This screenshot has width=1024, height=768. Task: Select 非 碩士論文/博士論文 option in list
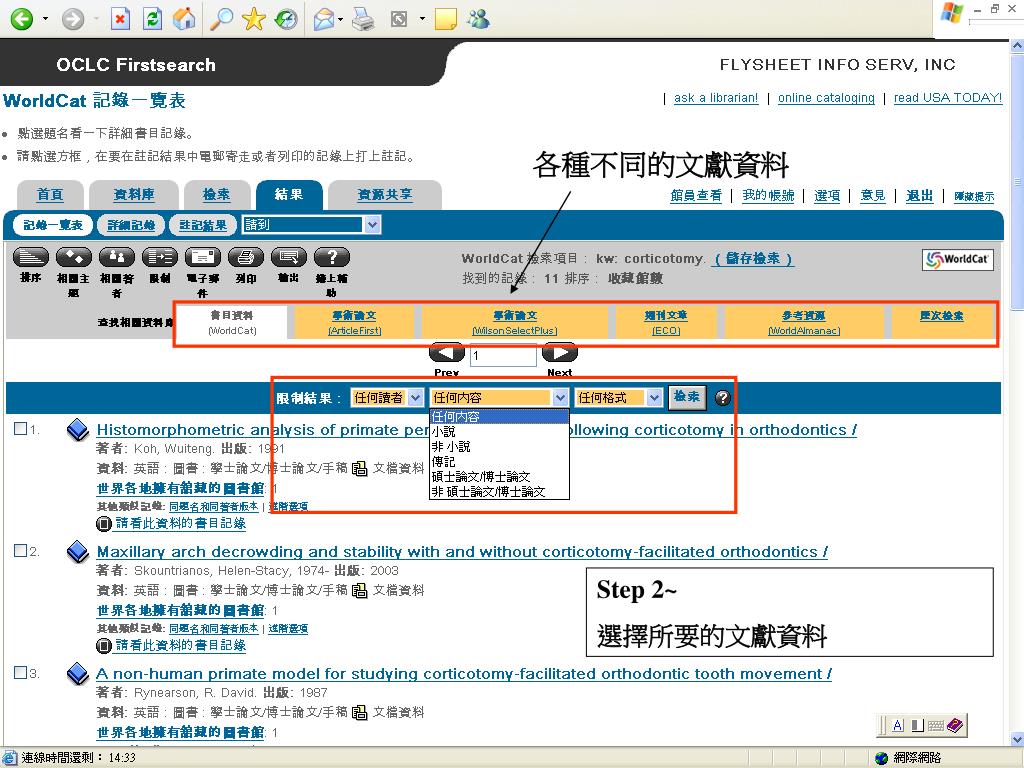pos(499,492)
